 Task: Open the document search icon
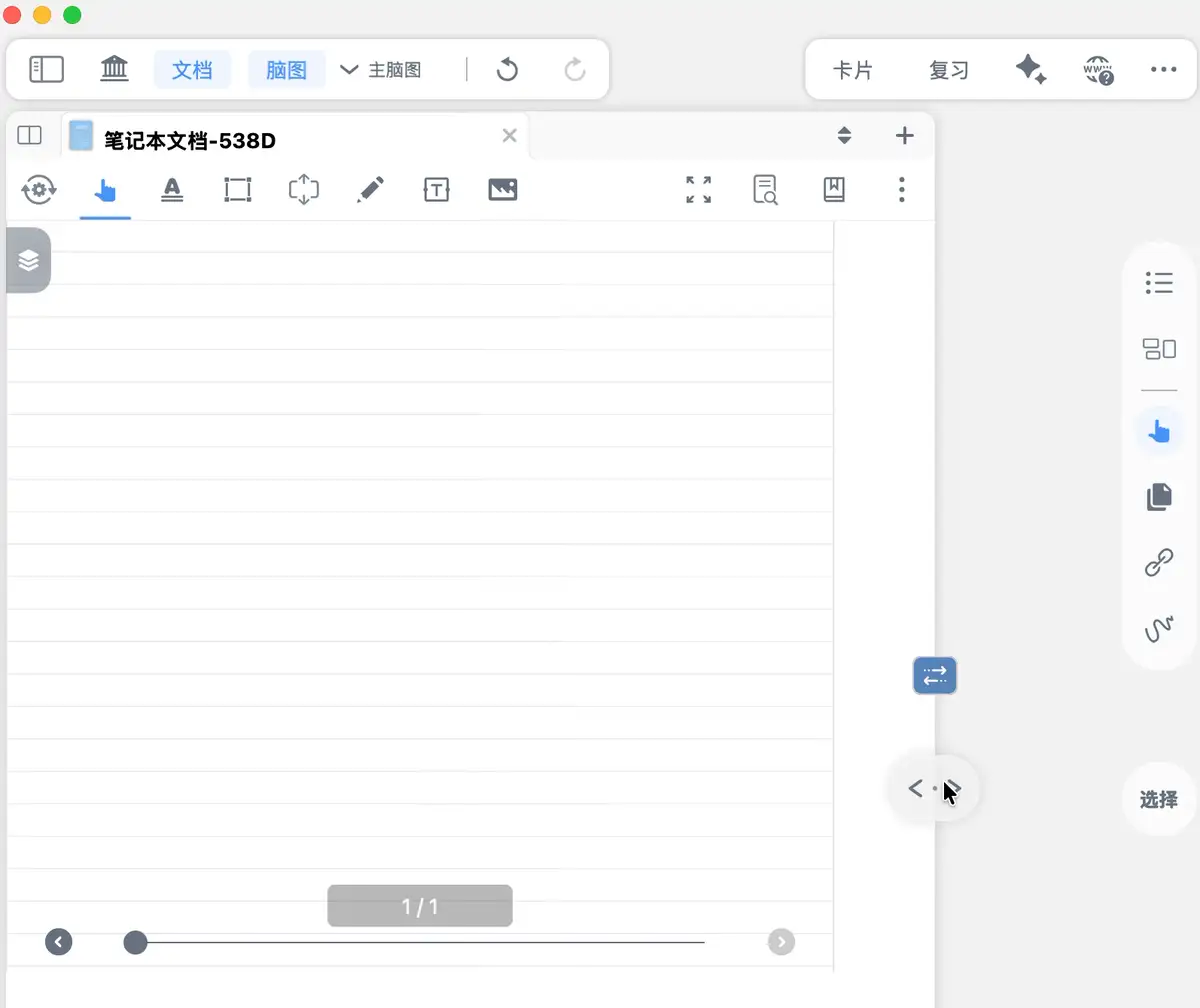tap(765, 190)
